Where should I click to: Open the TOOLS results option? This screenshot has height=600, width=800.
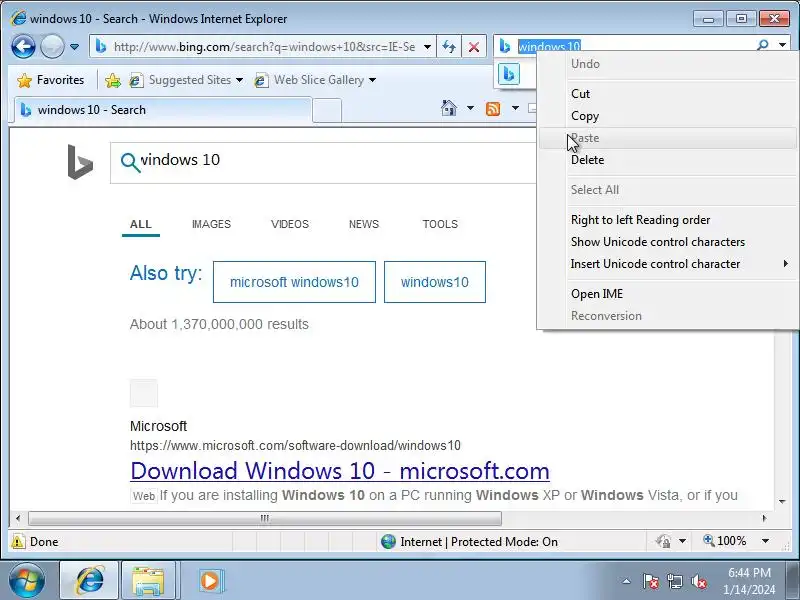(x=440, y=224)
